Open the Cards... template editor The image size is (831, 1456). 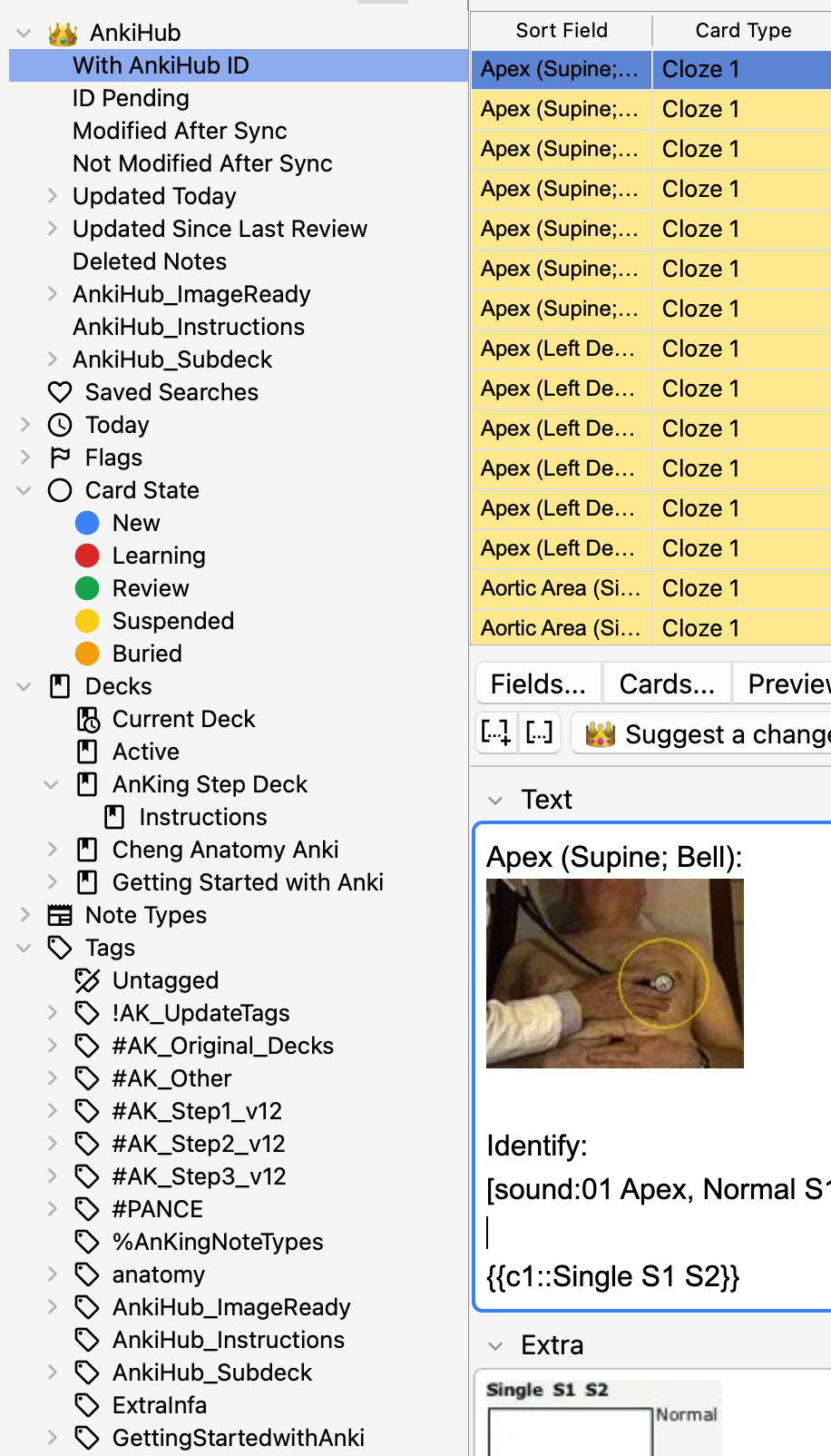(x=666, y=684)
